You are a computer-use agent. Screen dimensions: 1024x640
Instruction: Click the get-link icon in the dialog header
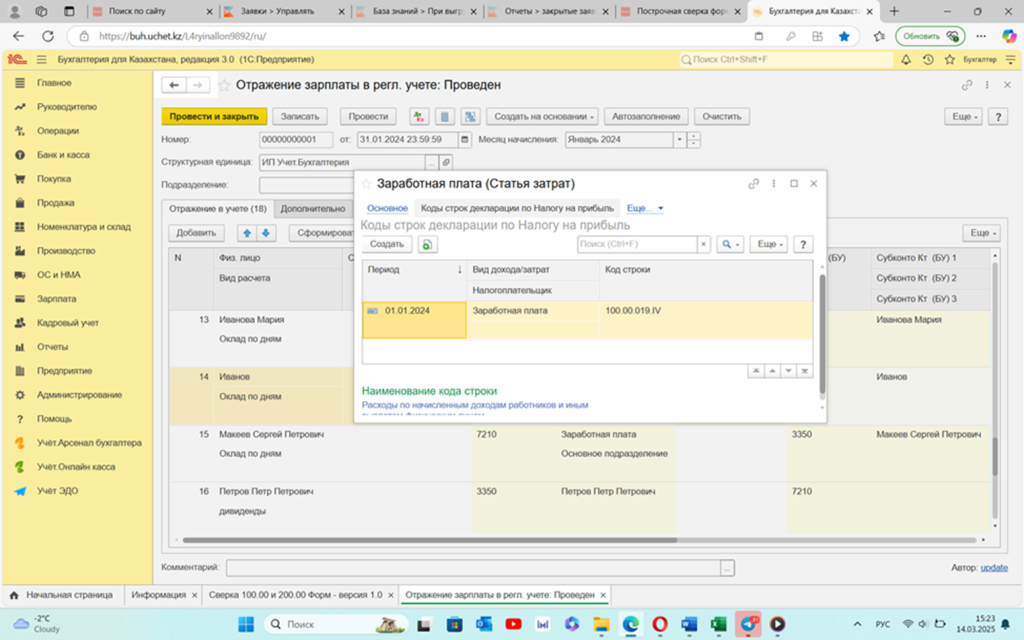coord(754,184)
